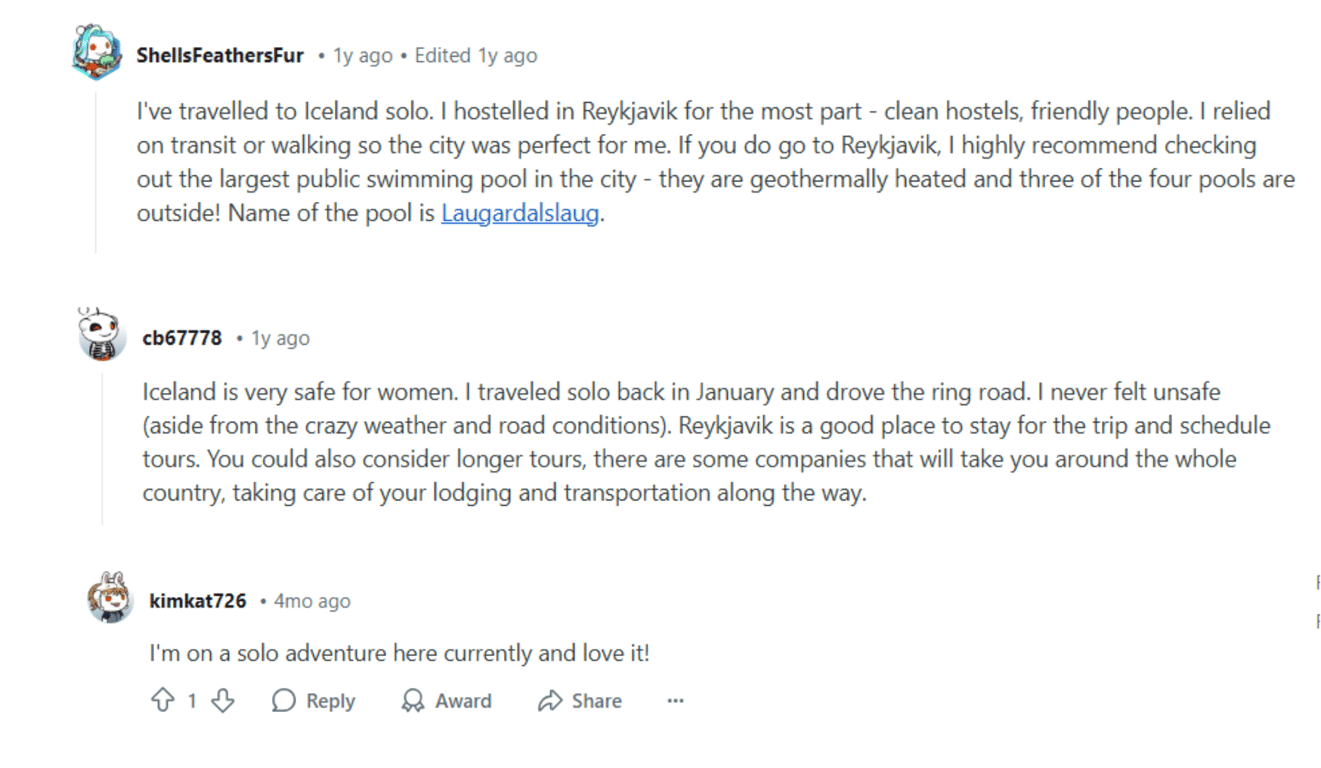
Task: Click kimkat726's comment text about solo adventure
Action: pos(399,654)
